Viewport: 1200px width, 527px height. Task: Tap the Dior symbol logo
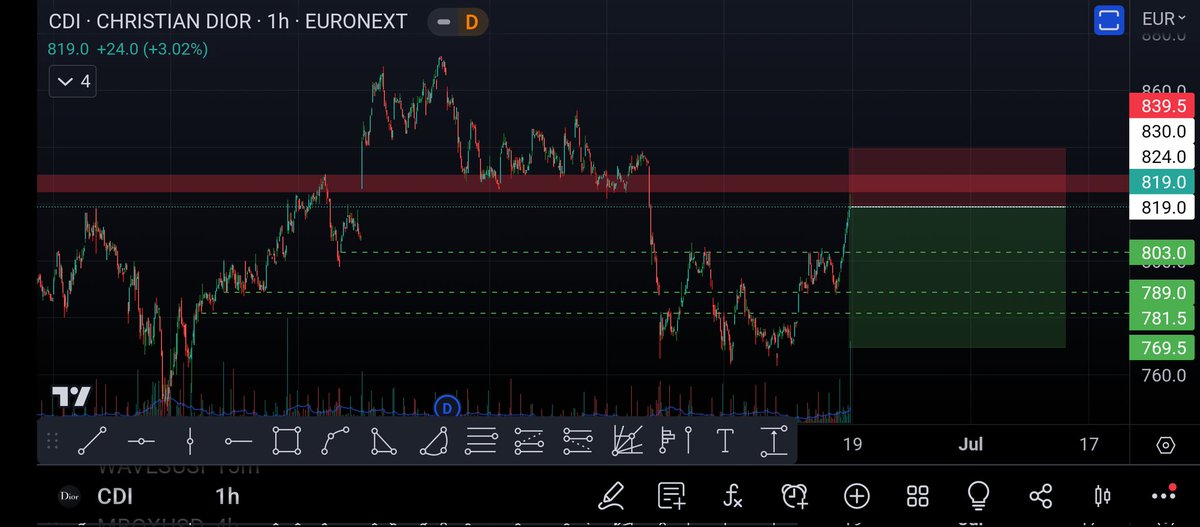click(70, 496)
